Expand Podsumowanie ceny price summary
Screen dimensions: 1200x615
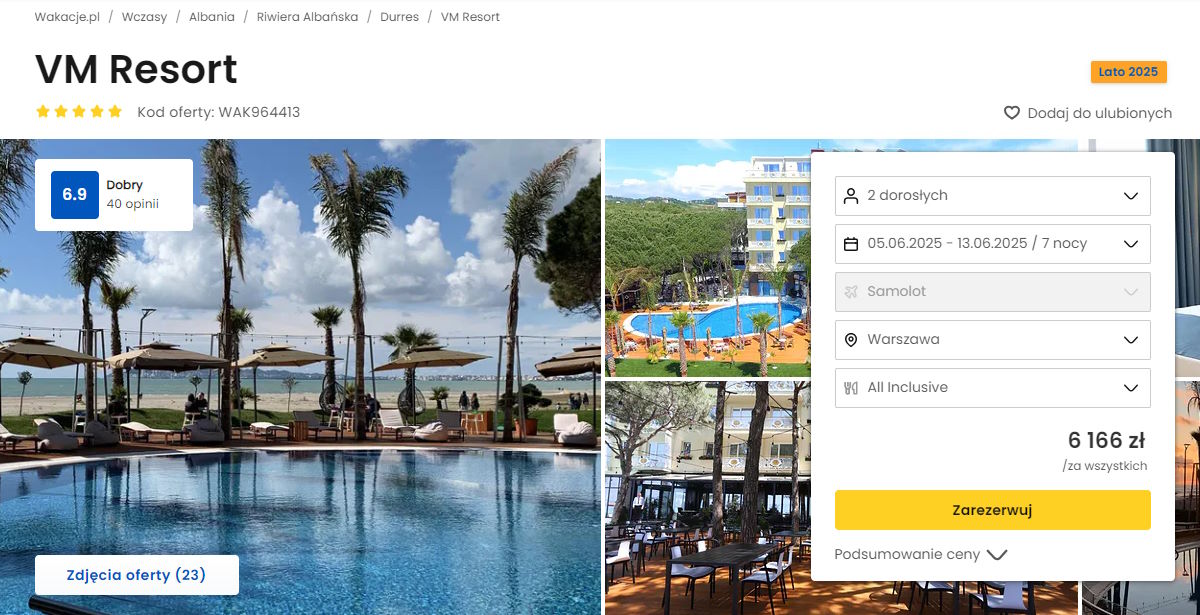pos(921,554)
